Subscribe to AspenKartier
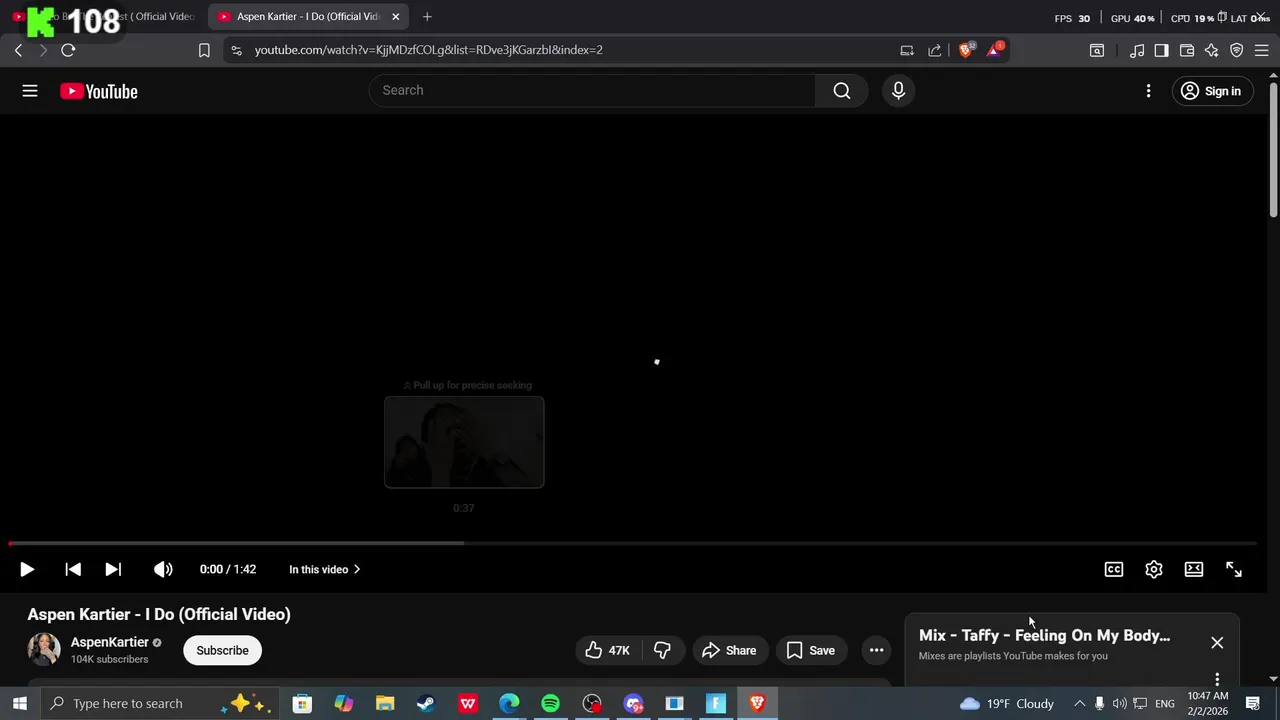The image size is (1280, 720). coord(222,650)
